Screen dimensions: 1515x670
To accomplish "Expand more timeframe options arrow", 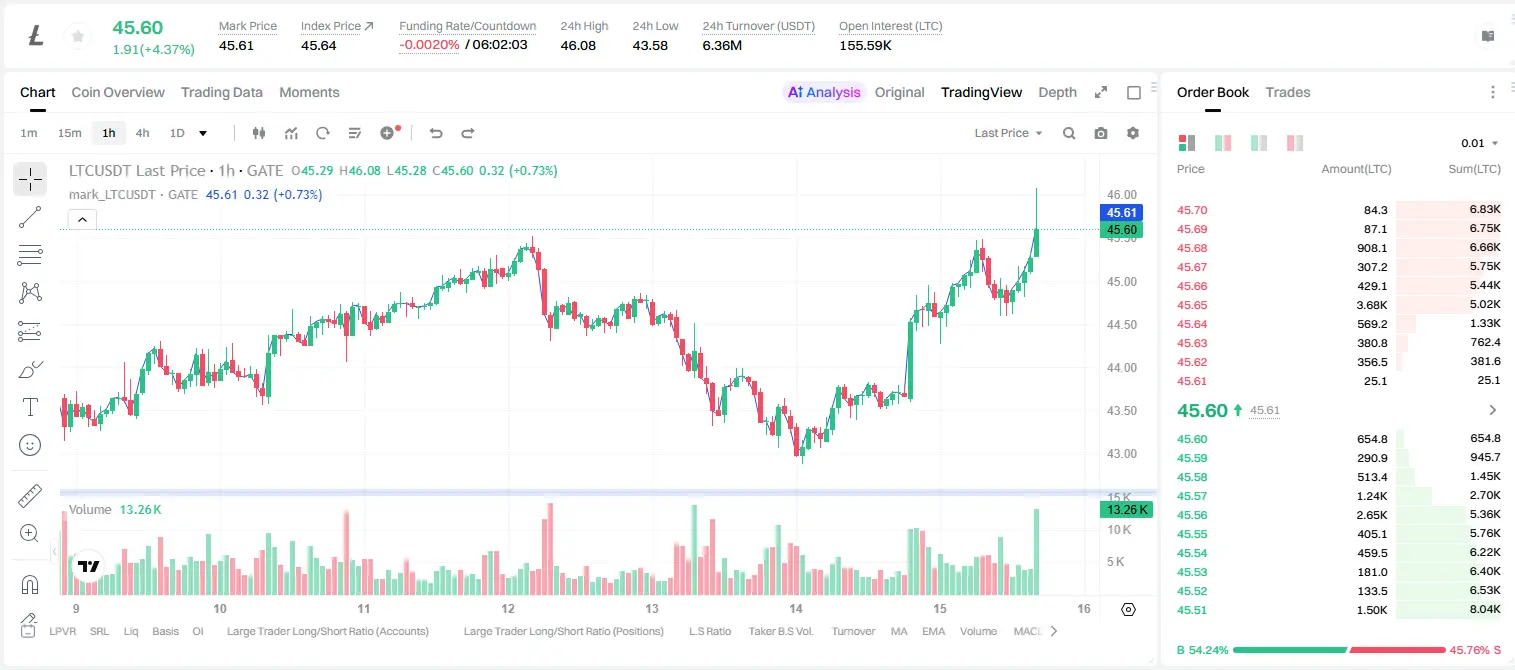I will 203,133.
